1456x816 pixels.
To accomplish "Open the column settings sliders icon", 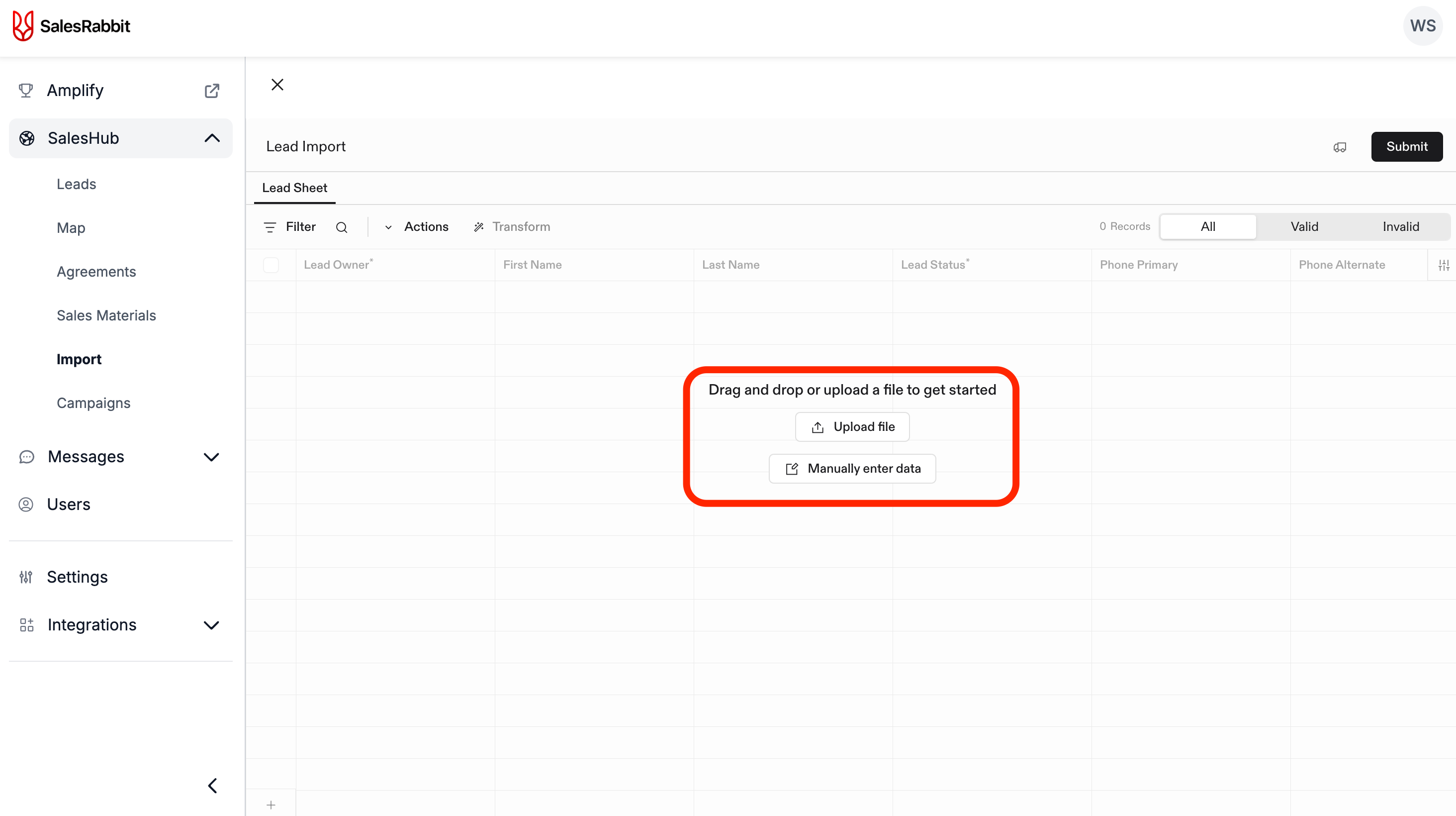I will tap(1444, 265).
